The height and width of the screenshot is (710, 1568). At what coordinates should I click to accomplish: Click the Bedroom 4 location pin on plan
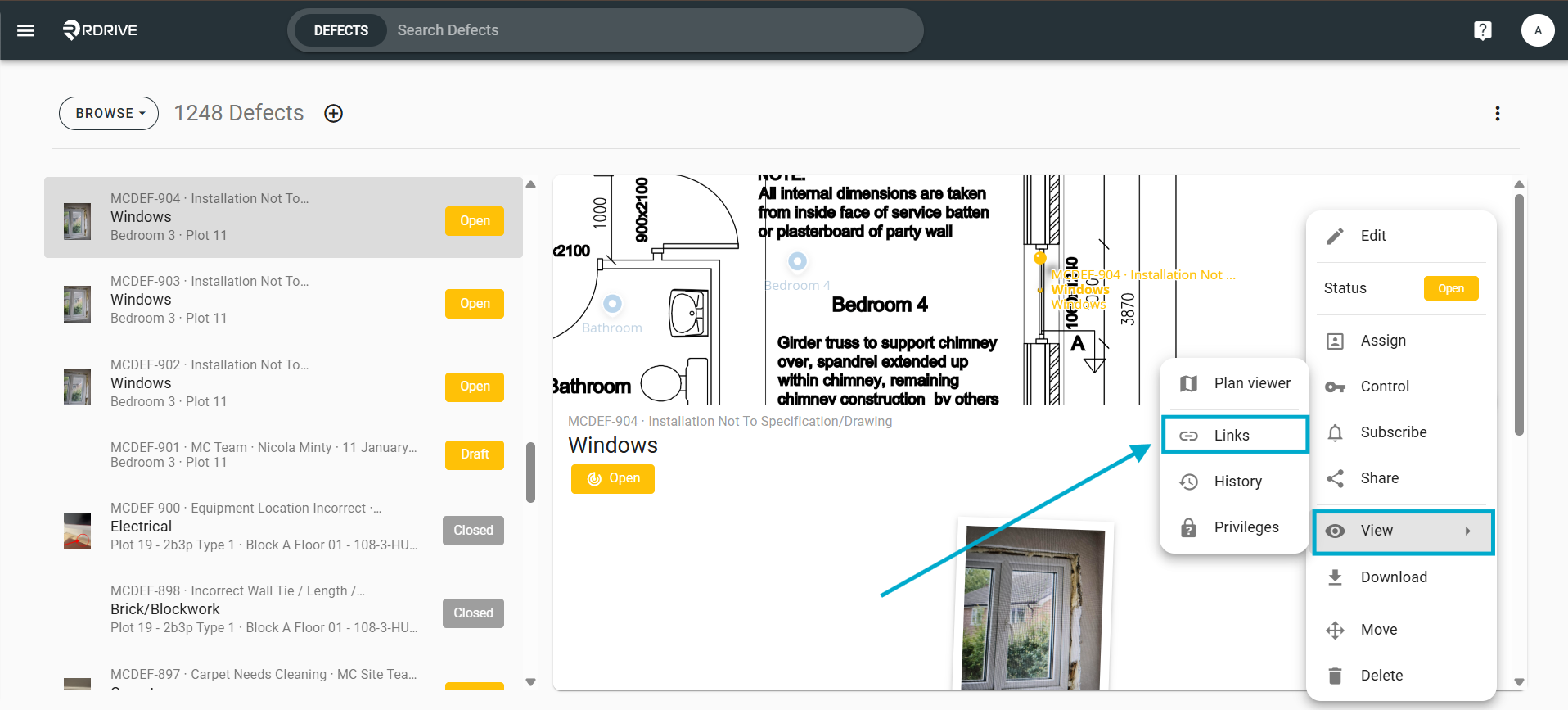(797, 261)
